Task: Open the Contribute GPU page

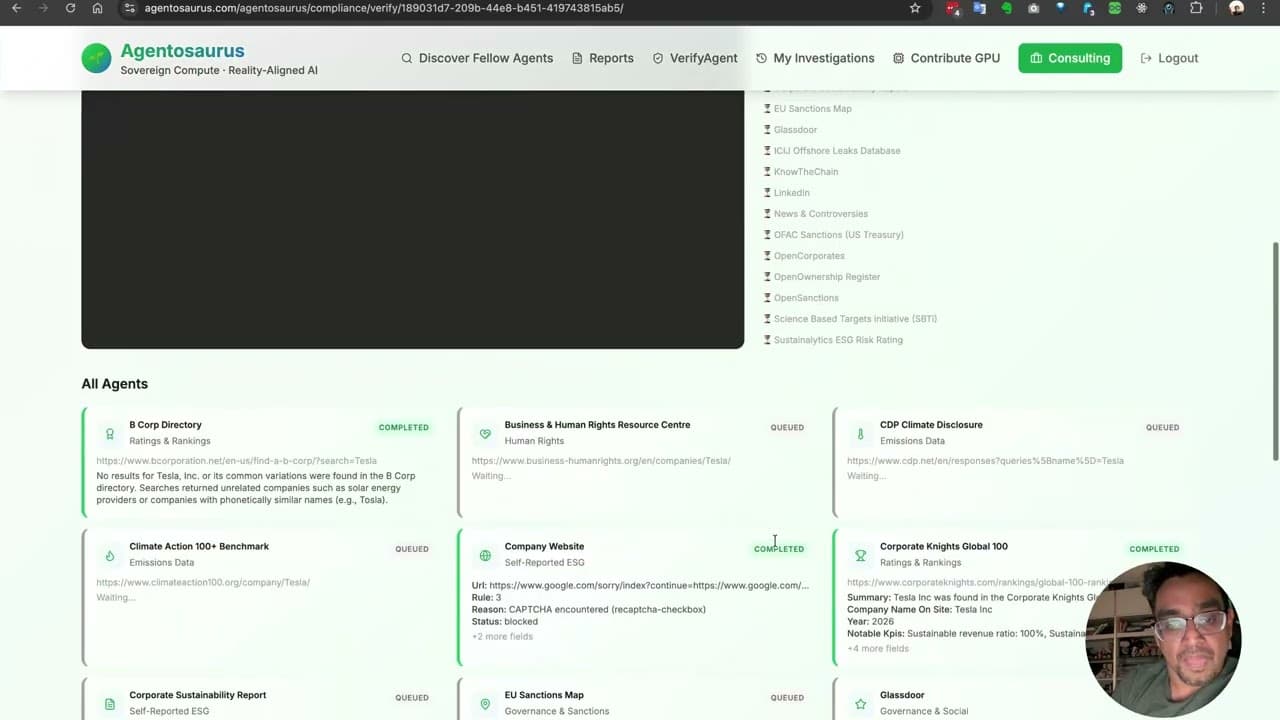Action: click(x=946, y=58)
